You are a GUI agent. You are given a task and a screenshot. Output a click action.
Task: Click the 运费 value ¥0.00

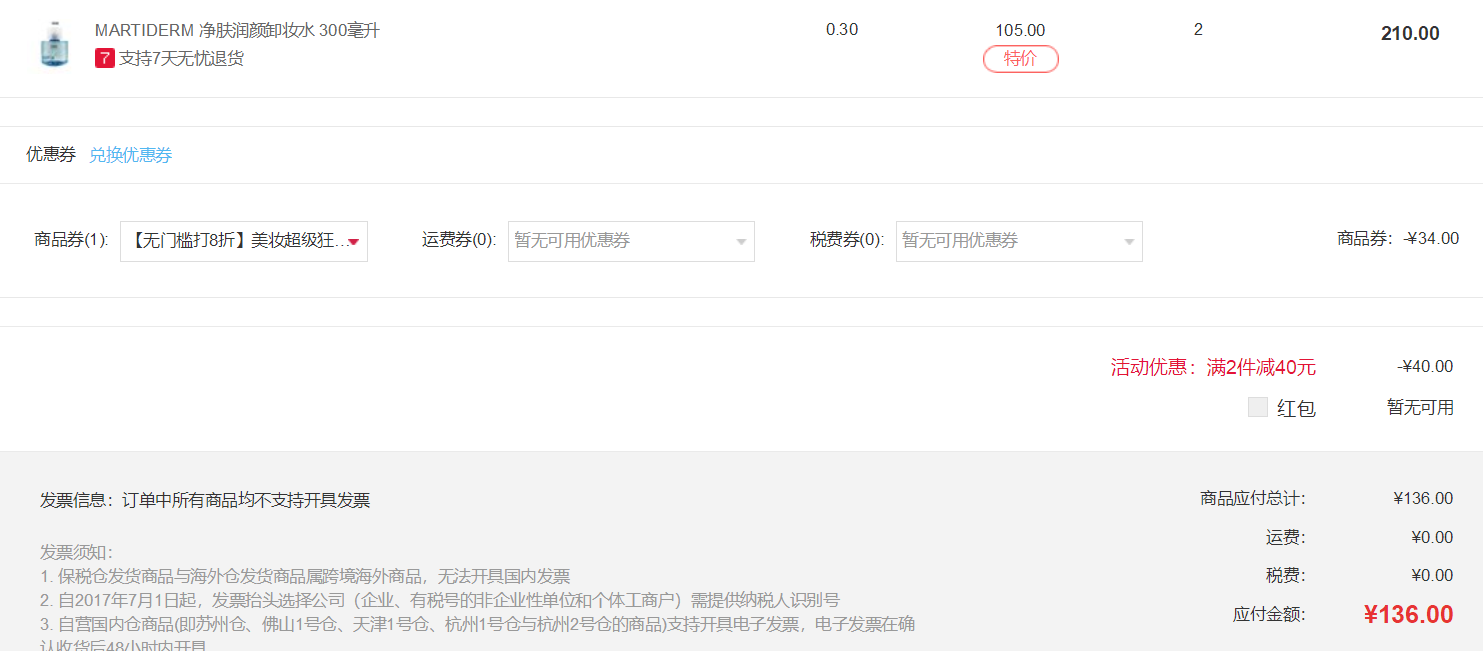1432,537
